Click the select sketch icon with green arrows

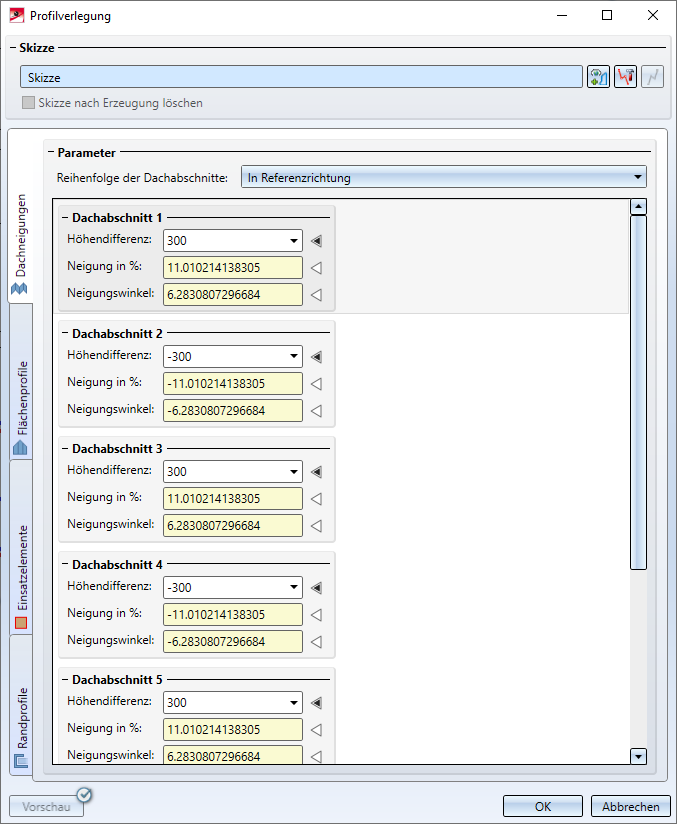click(598, 77)
